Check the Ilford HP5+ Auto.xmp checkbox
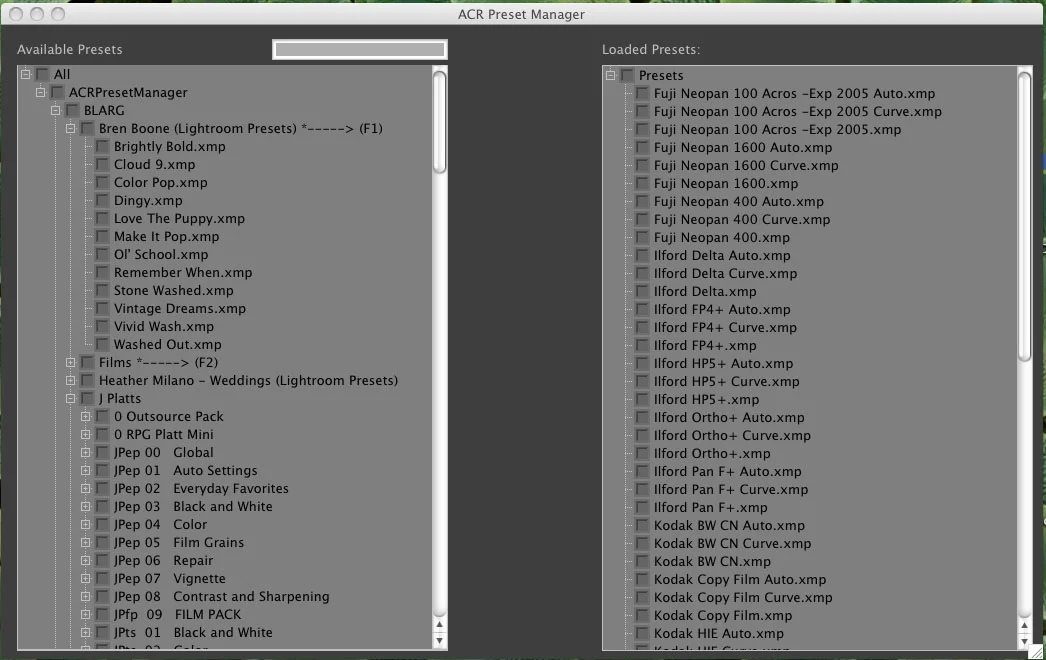1046x660 pixels. coord(642,364)
